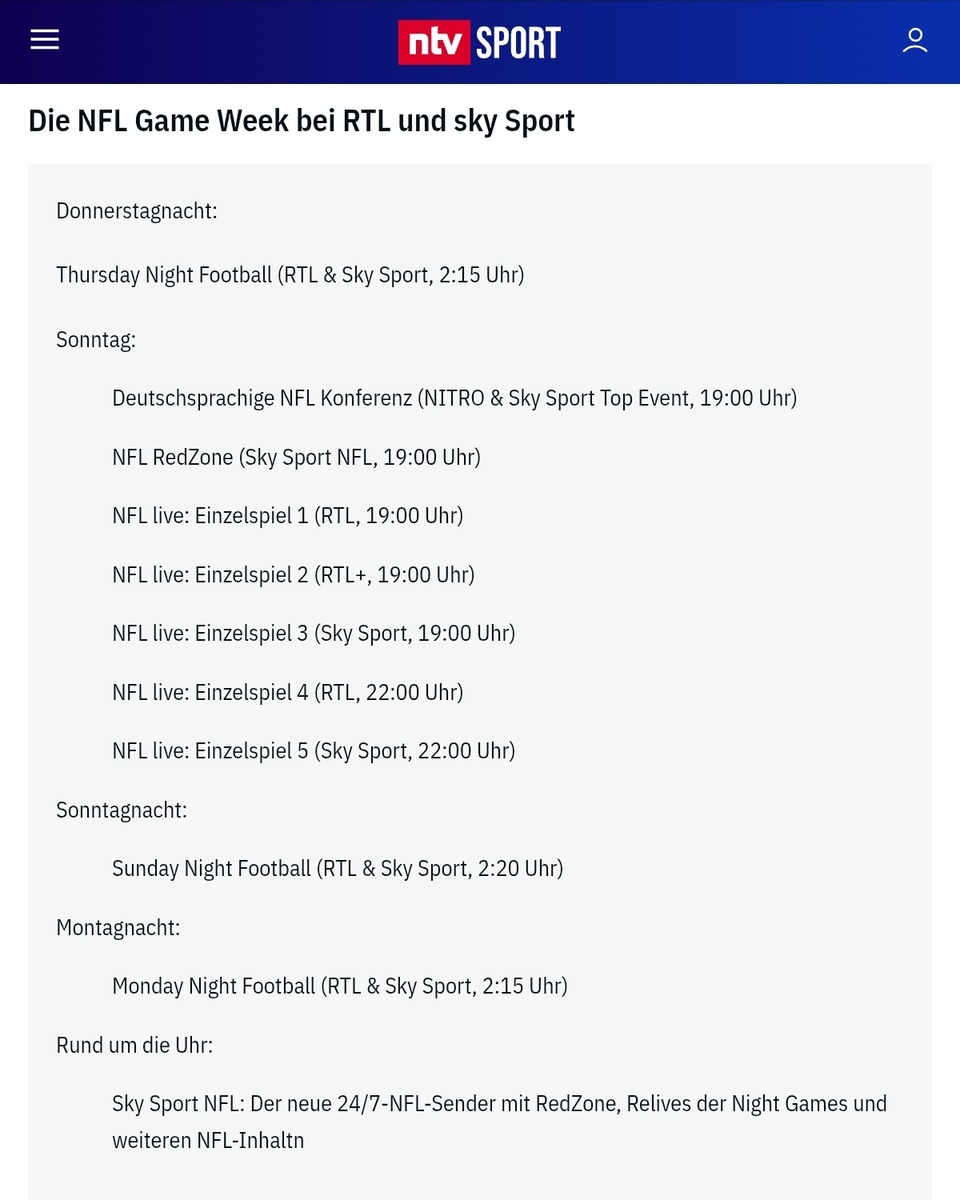Select the Sky Sport NFL 24/7 description
This screenshot has width=960, height=1200.
pyautogui.click(x=500, y=1122)
